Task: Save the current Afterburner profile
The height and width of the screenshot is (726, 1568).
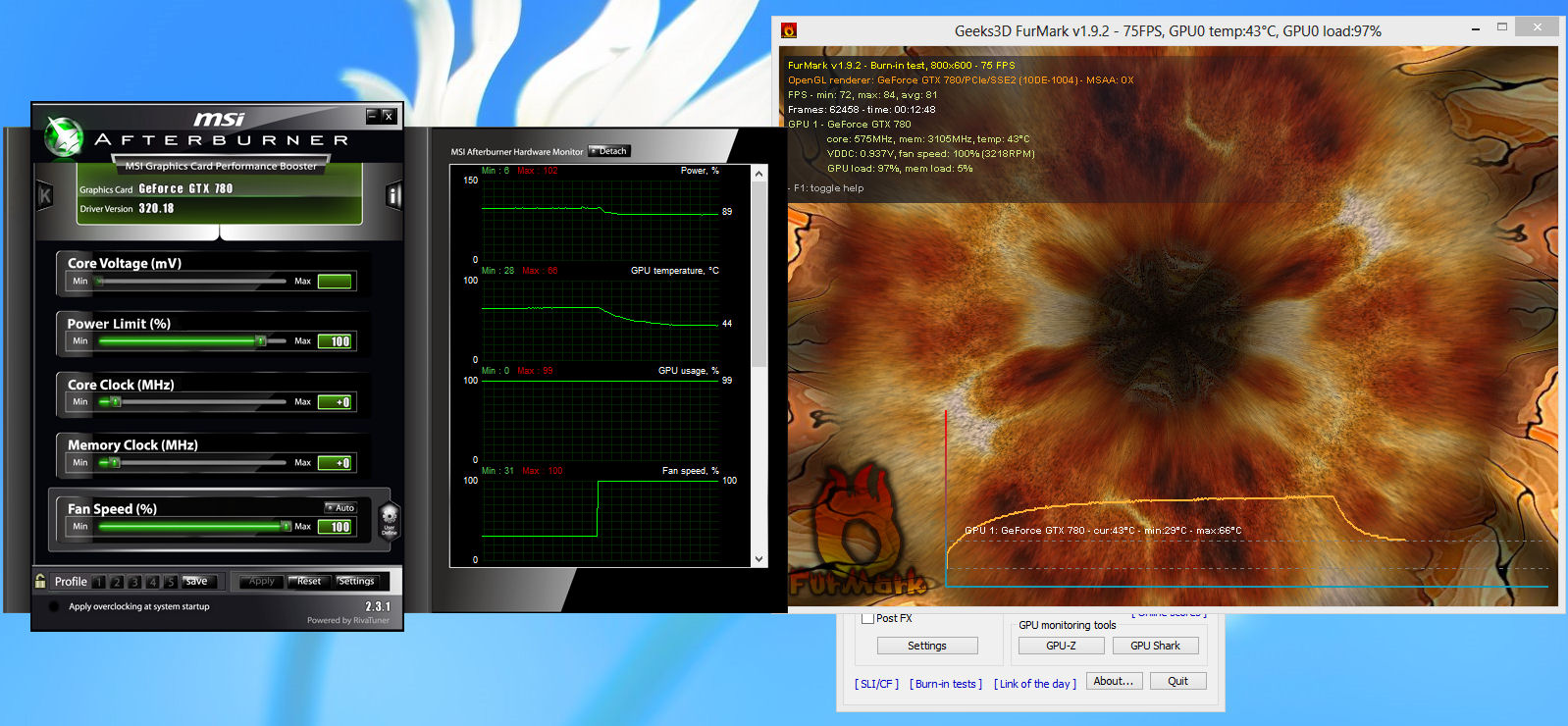Action: click(196, 582)
